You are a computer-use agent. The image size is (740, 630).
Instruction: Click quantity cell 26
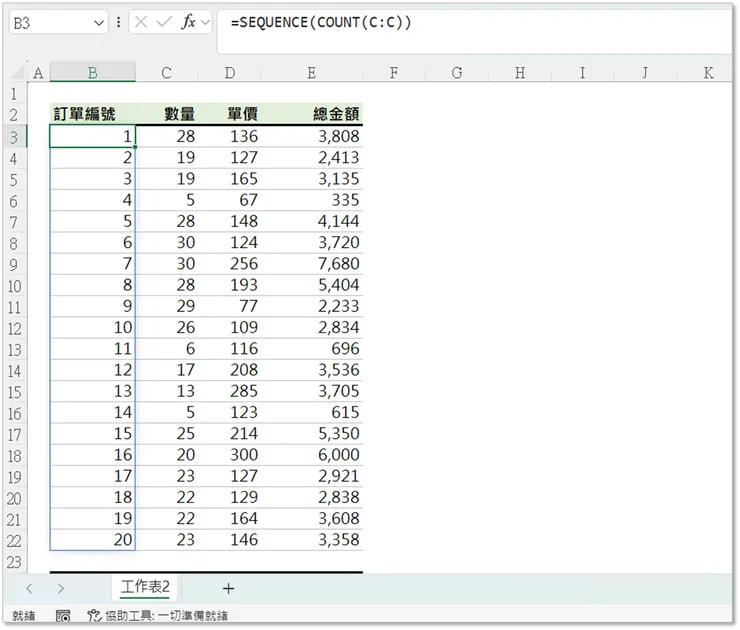[x=167, y=328]
